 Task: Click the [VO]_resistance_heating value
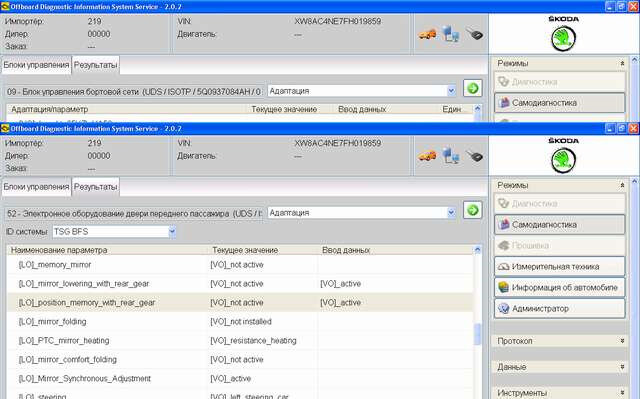point(253,341)
